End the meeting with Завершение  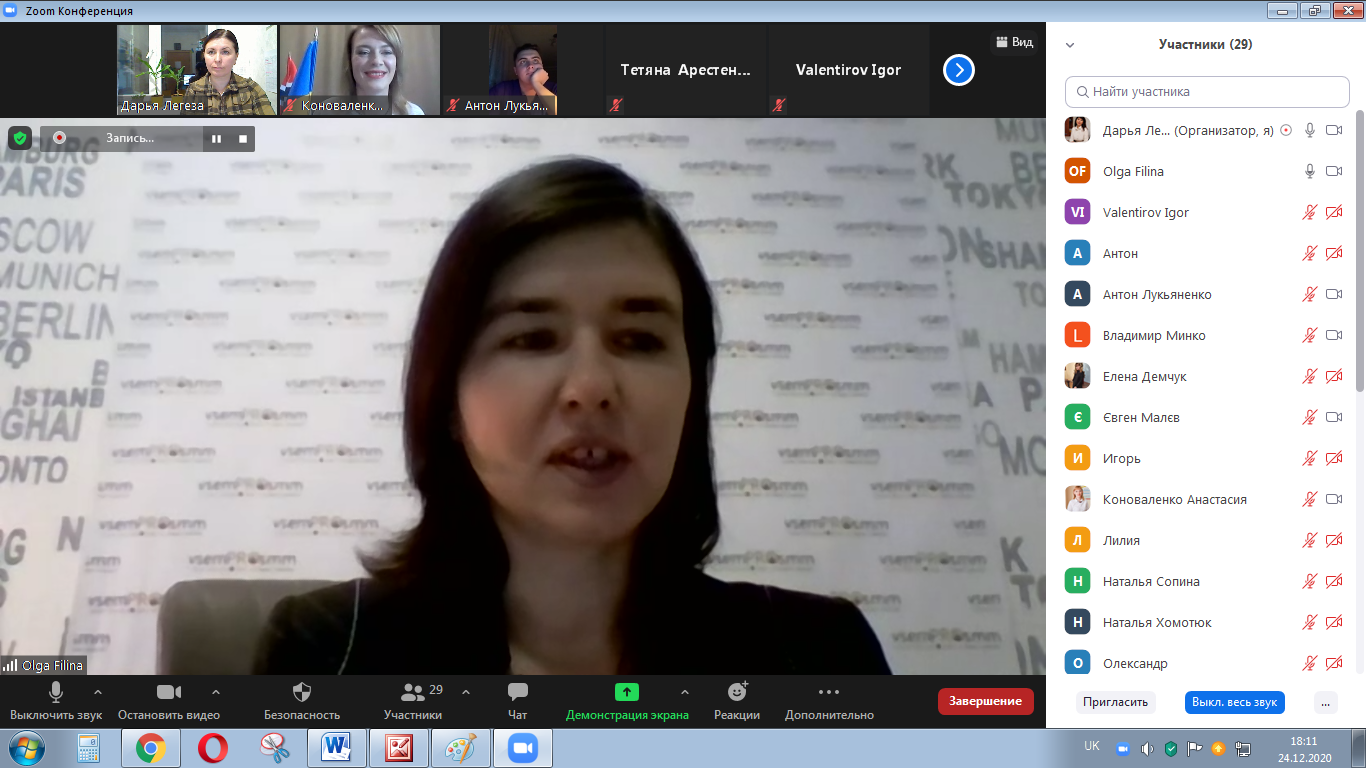click(x=986, y=701)
